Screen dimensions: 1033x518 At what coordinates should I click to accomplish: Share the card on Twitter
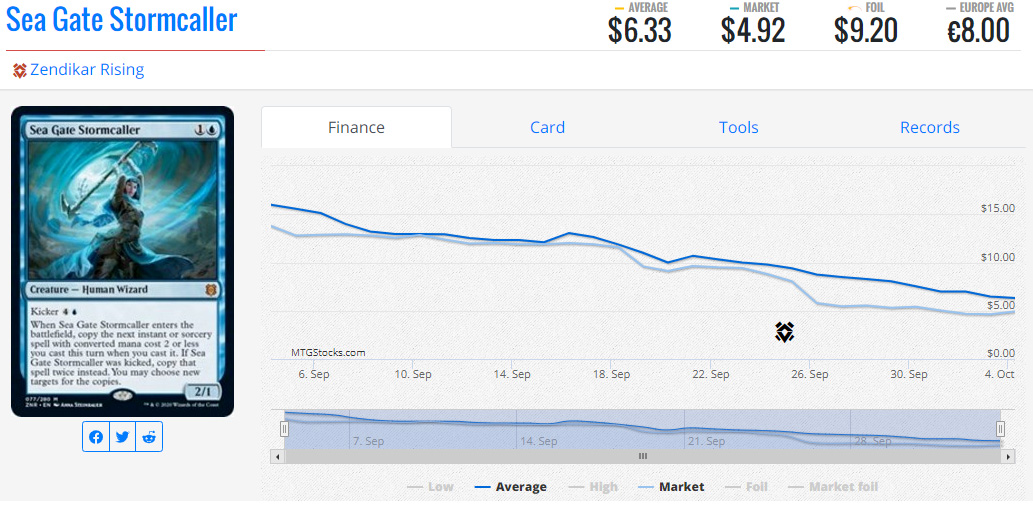coord(122,437)
